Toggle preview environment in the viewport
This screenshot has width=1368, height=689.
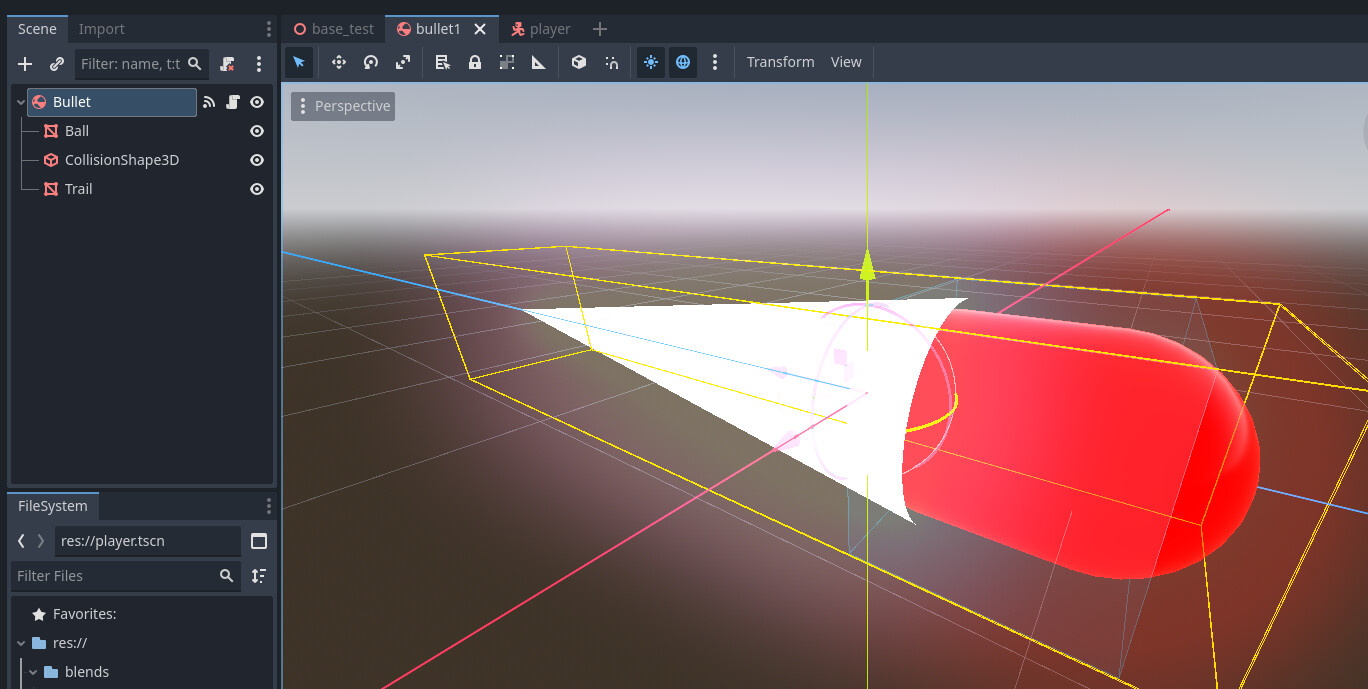(682, 62)
